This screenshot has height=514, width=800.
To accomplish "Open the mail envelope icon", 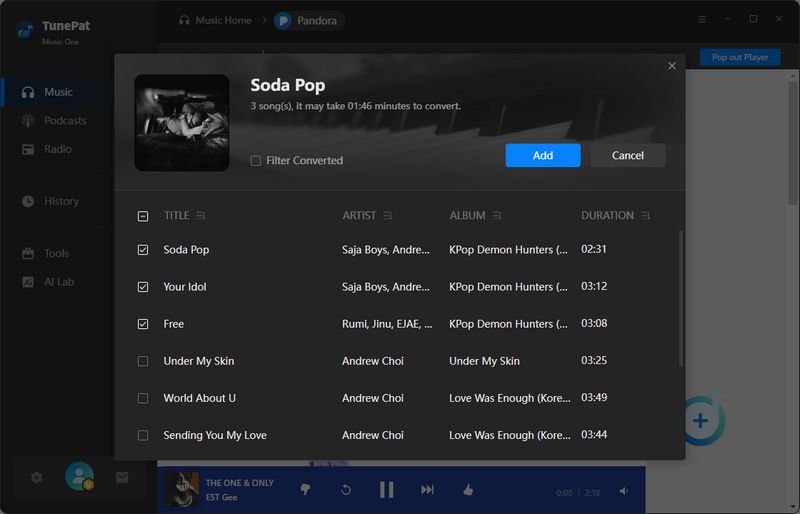I will pyautogui.click(x=122, y=478).
